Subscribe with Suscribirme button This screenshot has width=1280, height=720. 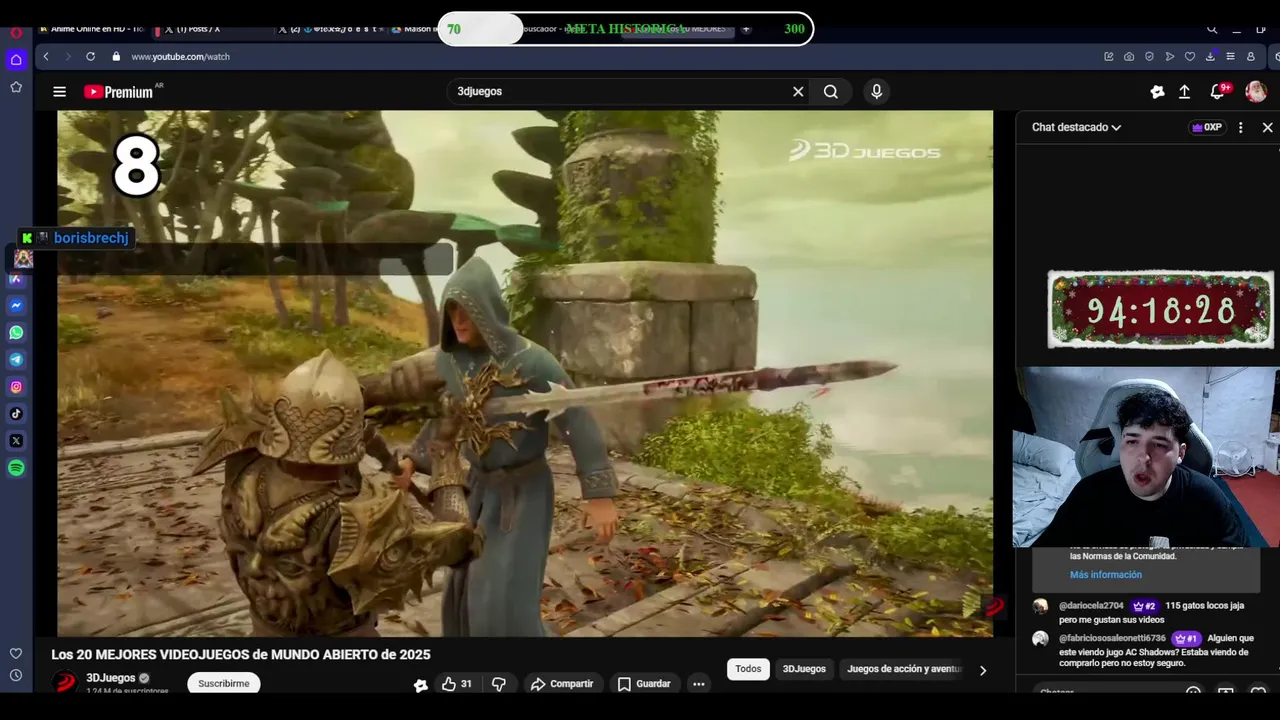(224, 684)
